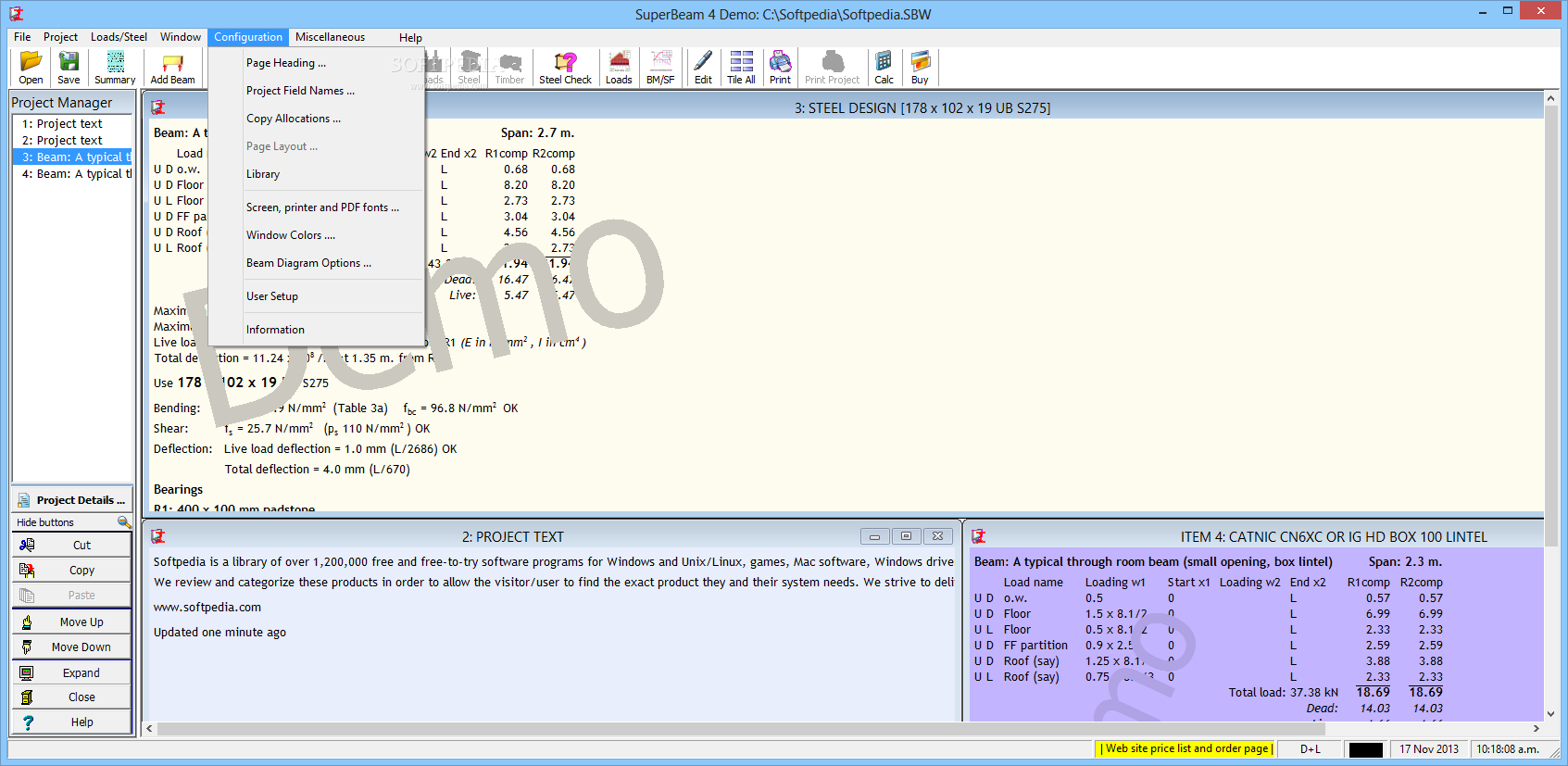Click the Print Project toolbar icon

click(832, 68)
